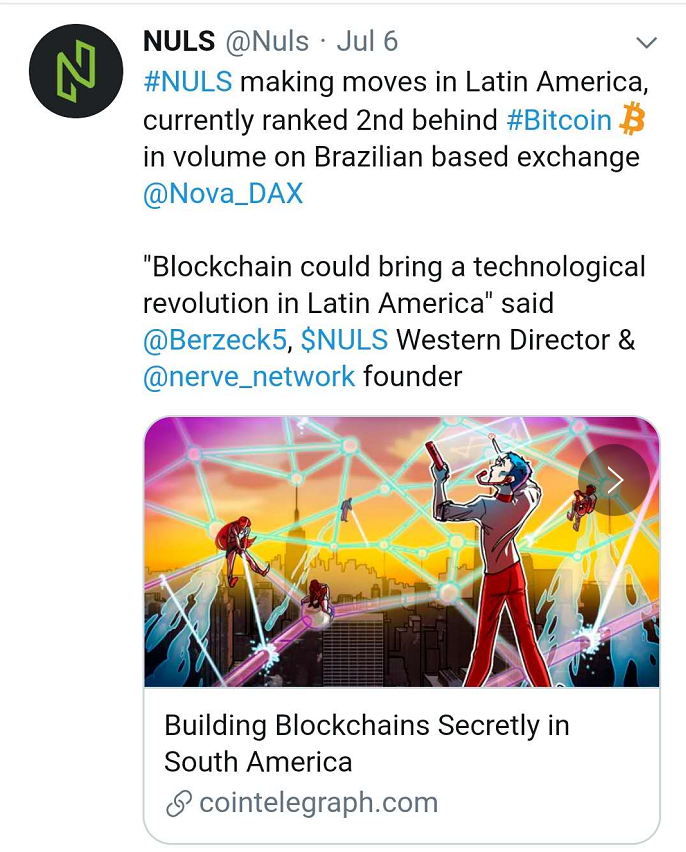Screen dimensions: 686x852
Task: Open the @nerve_network mention
Action: [249, 377]
